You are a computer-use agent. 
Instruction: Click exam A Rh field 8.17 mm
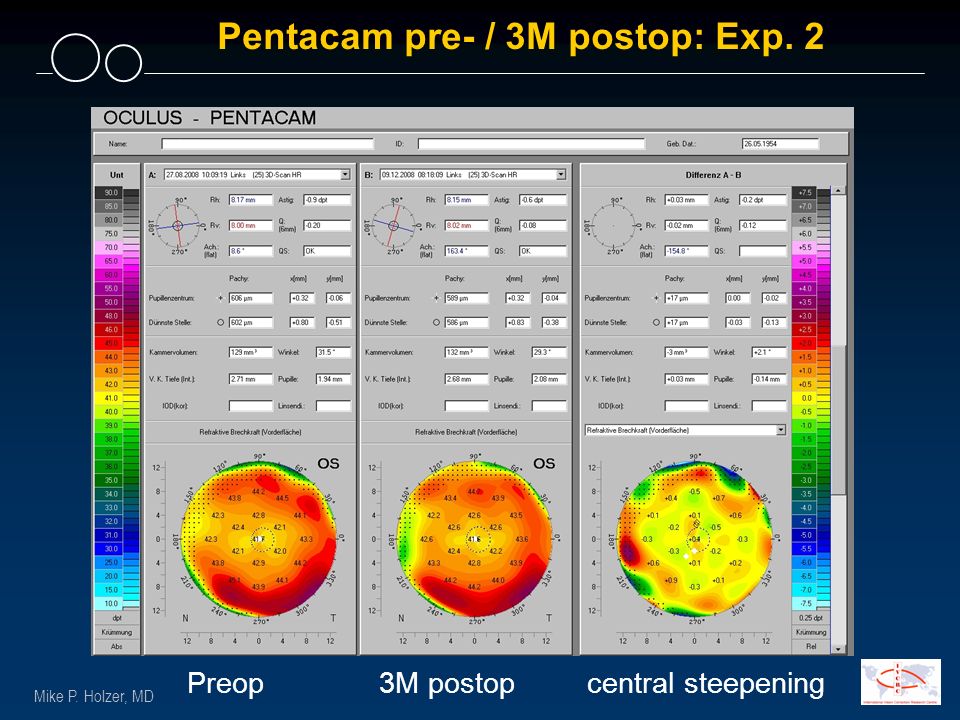tap(250, 200)
